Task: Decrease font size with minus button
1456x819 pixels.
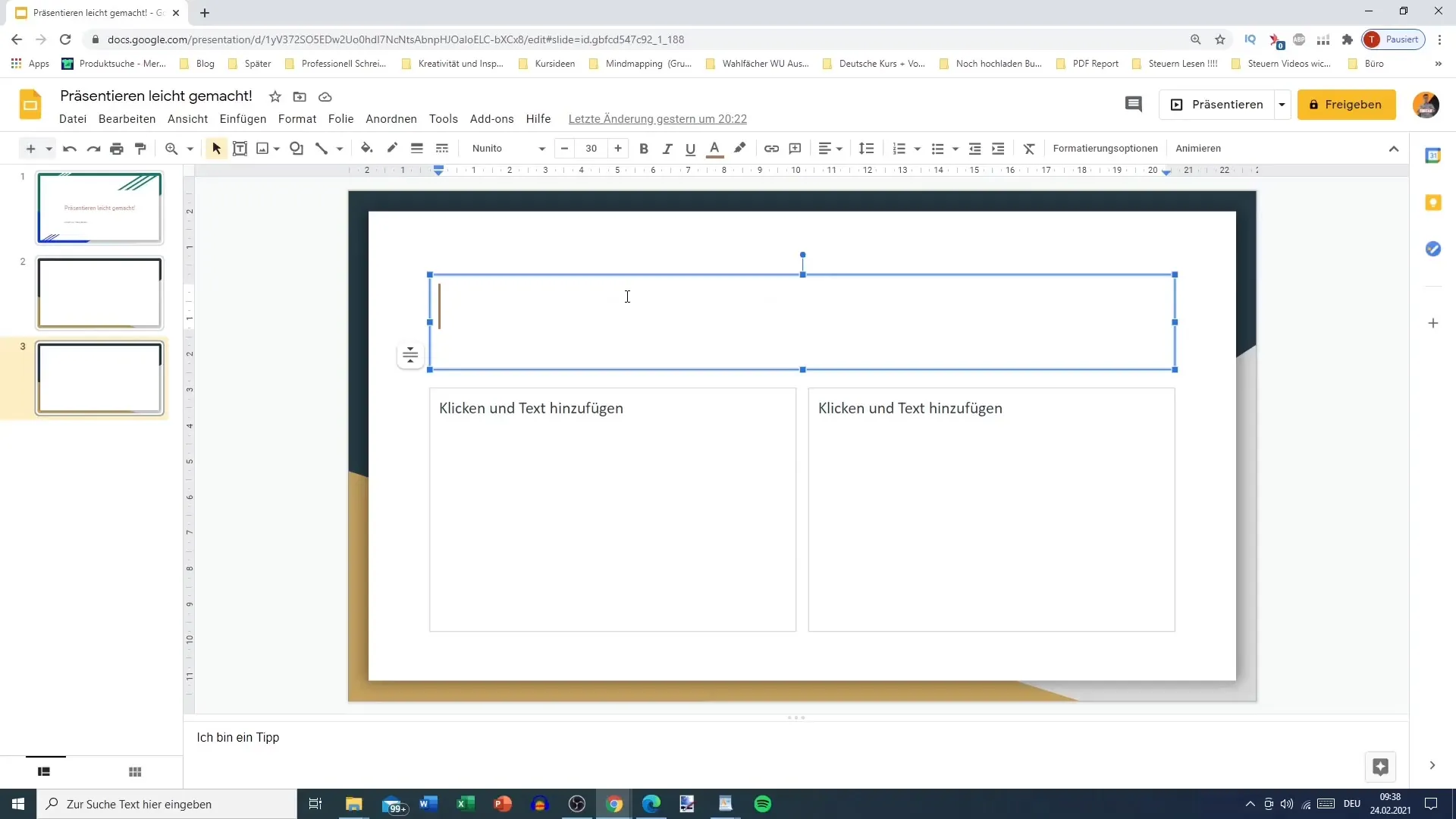Action: (564, 149)
